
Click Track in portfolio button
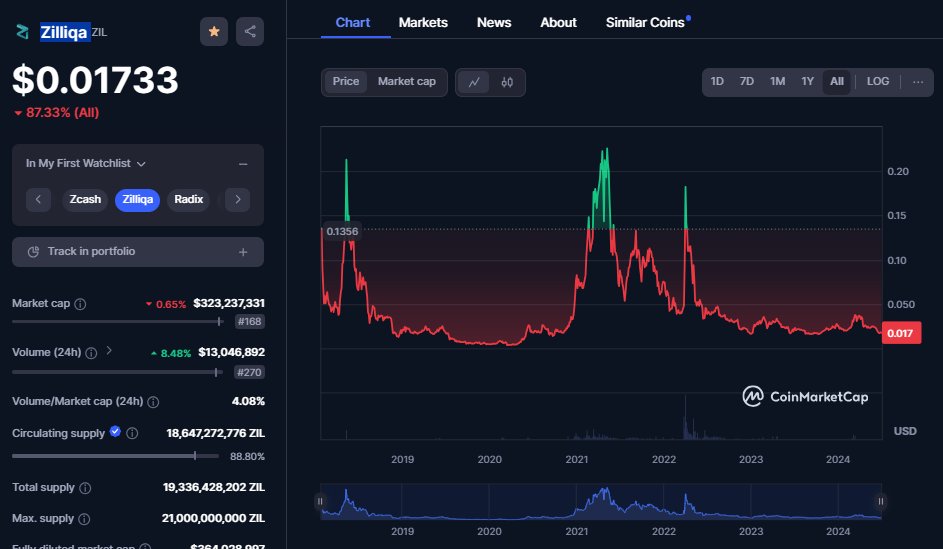pos(138,252)
